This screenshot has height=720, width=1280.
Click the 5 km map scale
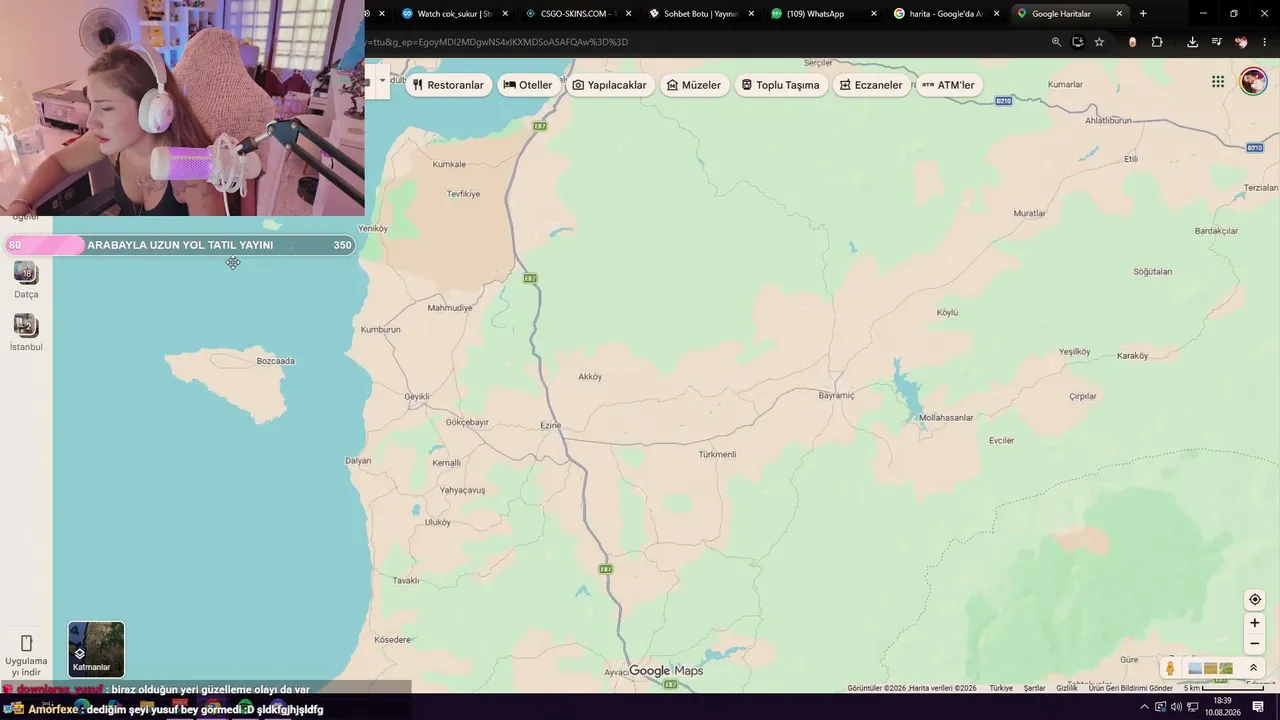1224,688
